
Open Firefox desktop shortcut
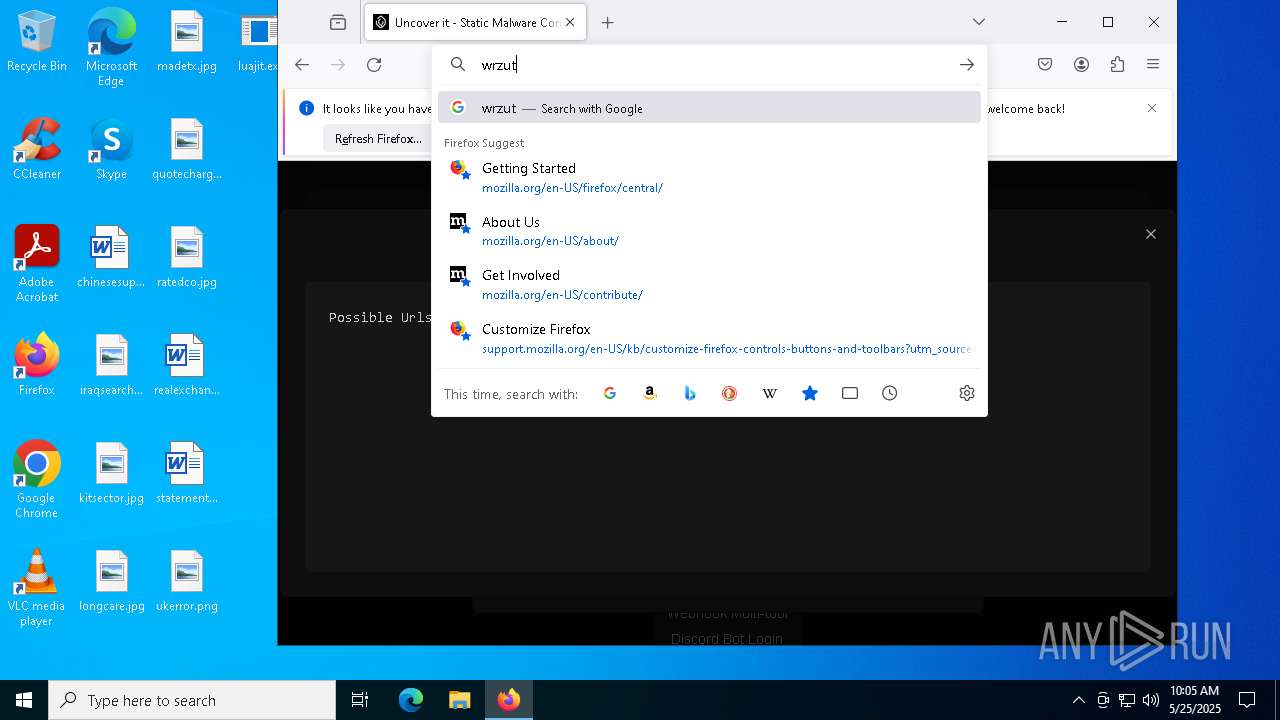click(37, 365)
